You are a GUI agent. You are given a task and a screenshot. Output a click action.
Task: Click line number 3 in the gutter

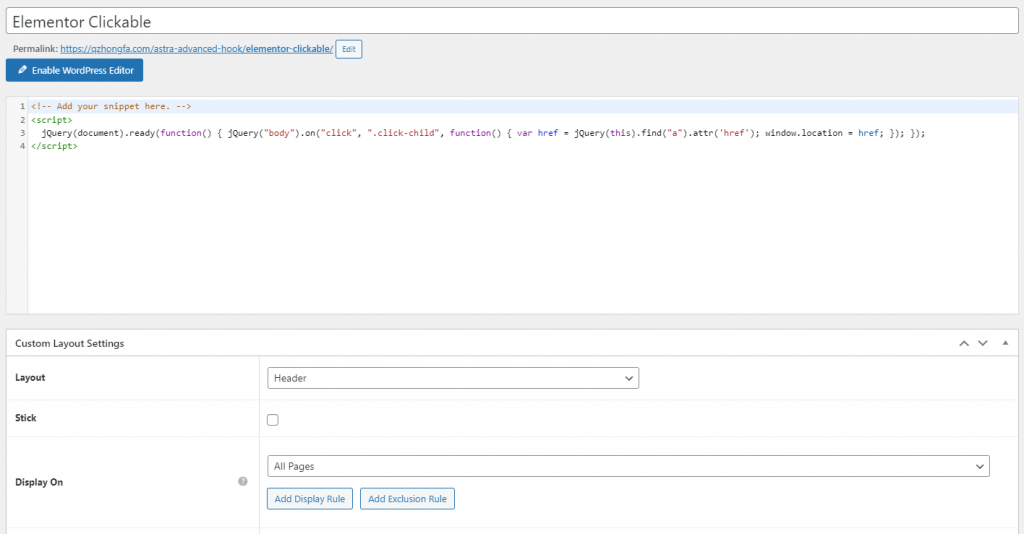click(22, 133)
